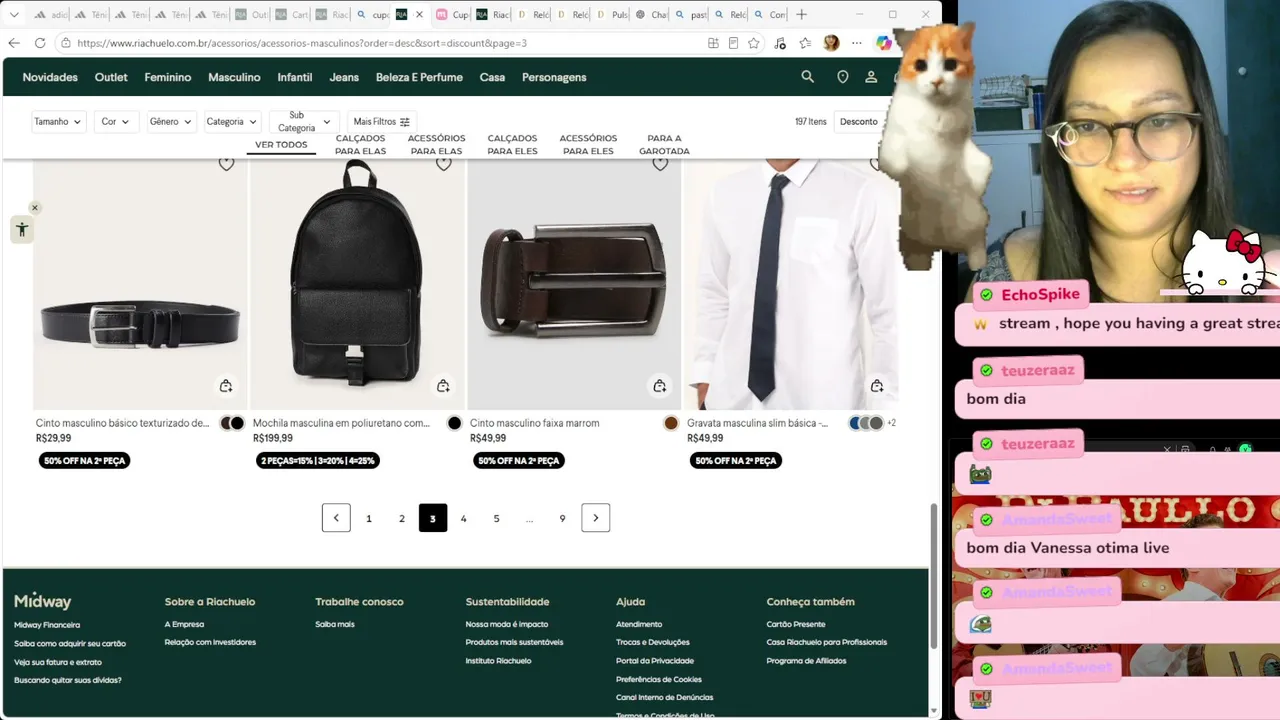Open the Cinto masculino faixa marrom title
1280x720 pixels.
tap(534, 423)
